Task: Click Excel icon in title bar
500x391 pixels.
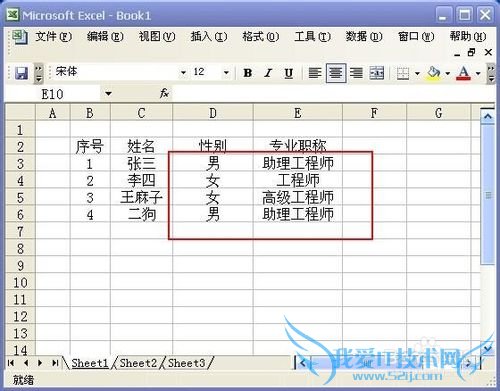Action: (x=13, y=15)
